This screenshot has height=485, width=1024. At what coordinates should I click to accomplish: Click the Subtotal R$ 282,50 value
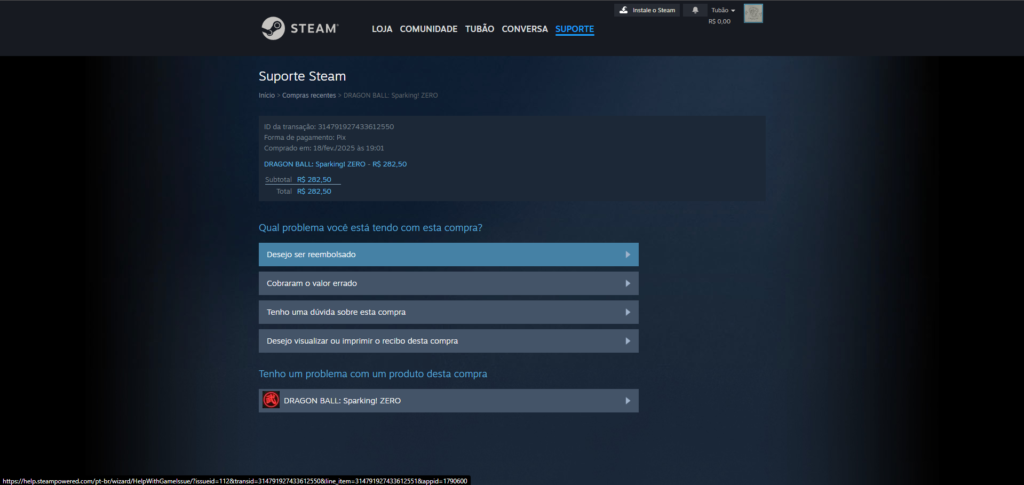point(314,180)
